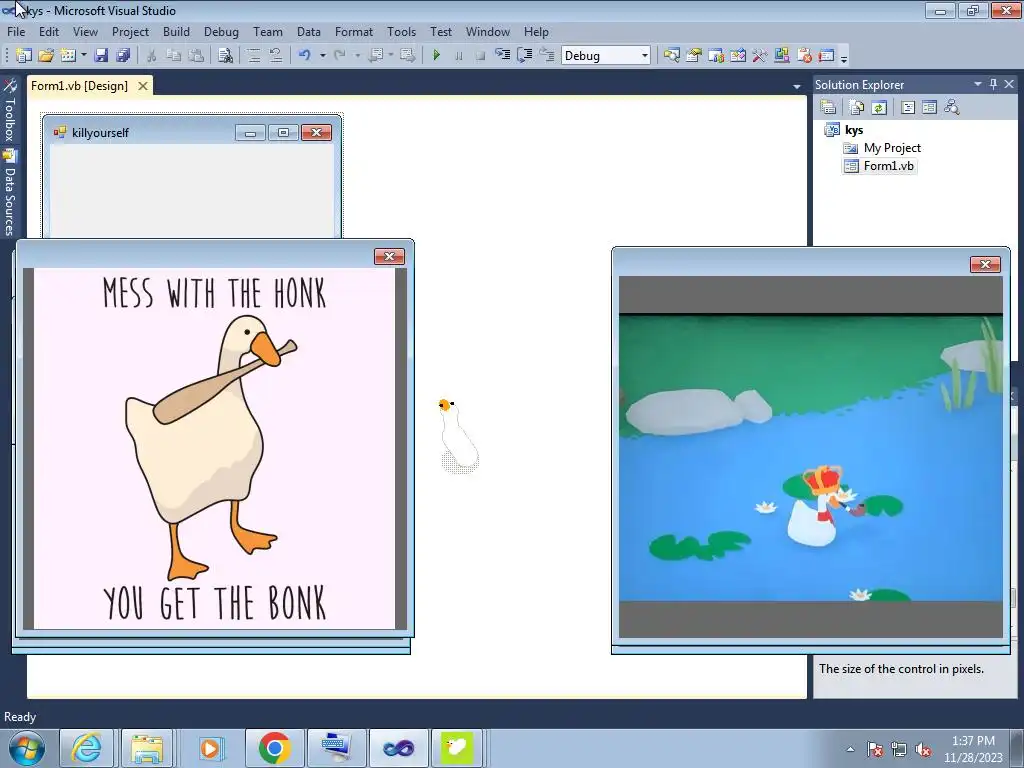
Task: Open the Format menu
Action: (x=354, y=31)
